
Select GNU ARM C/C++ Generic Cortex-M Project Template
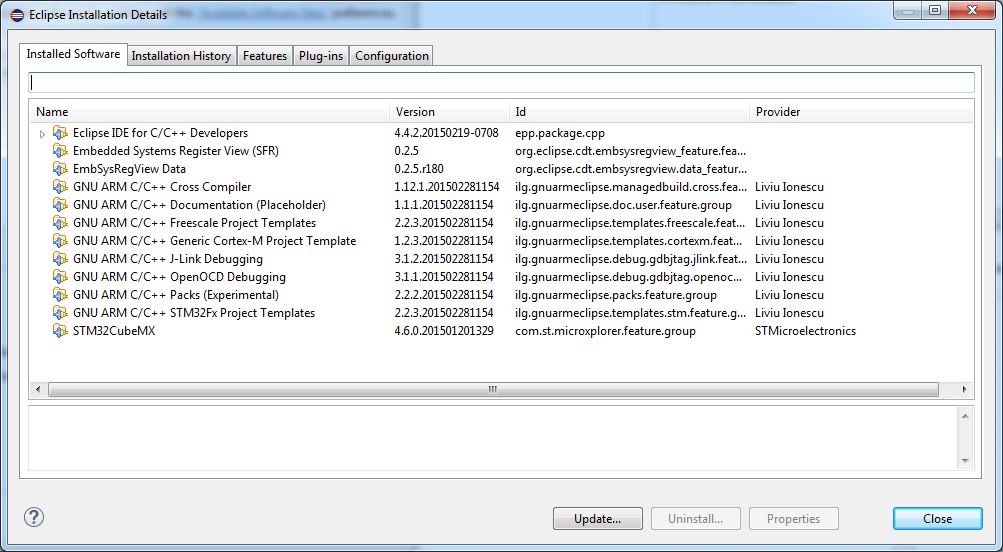tap(502, 241)
